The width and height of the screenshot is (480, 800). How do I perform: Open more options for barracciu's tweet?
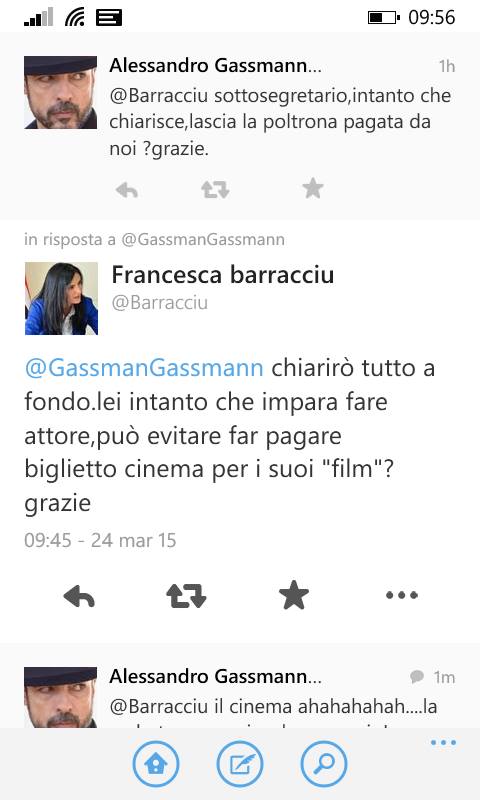pos(402,595)
